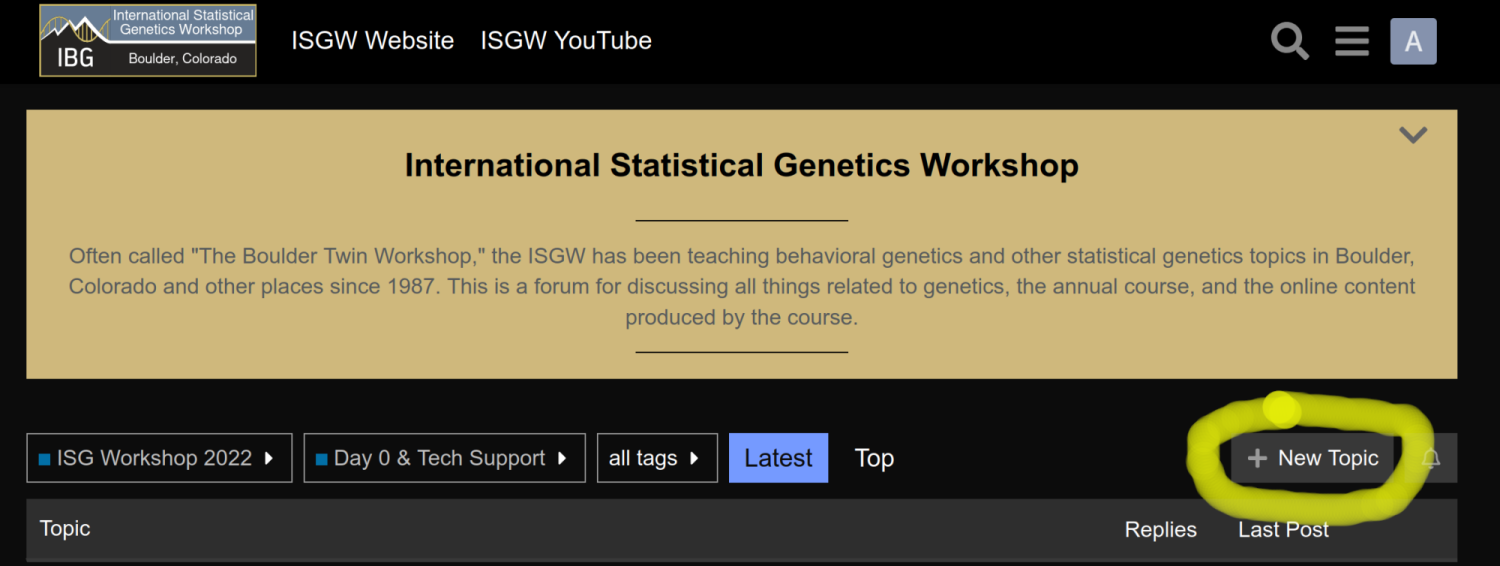Click the blue square on ISG Workshop 2022

pyautogui.click(x=44, y=460)
